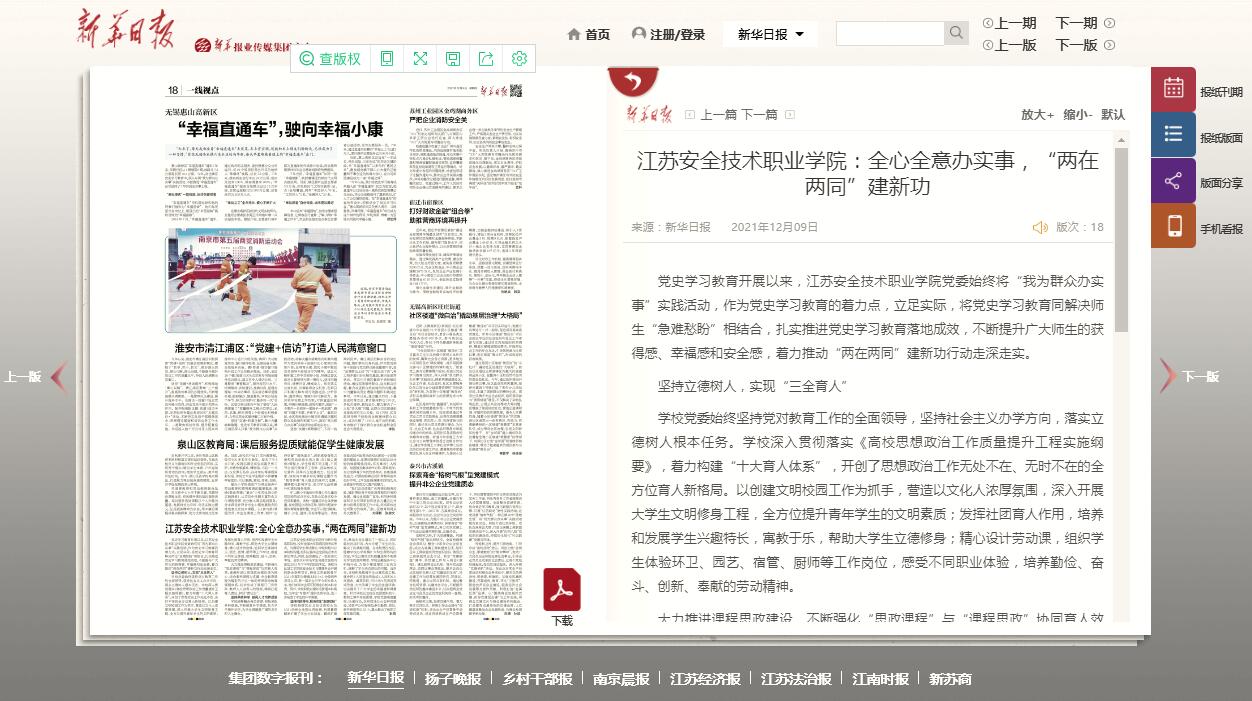This screenshot has width=1252, height=701.
Task: Open the 版面分享 share icon
Action: point(1173,181)
